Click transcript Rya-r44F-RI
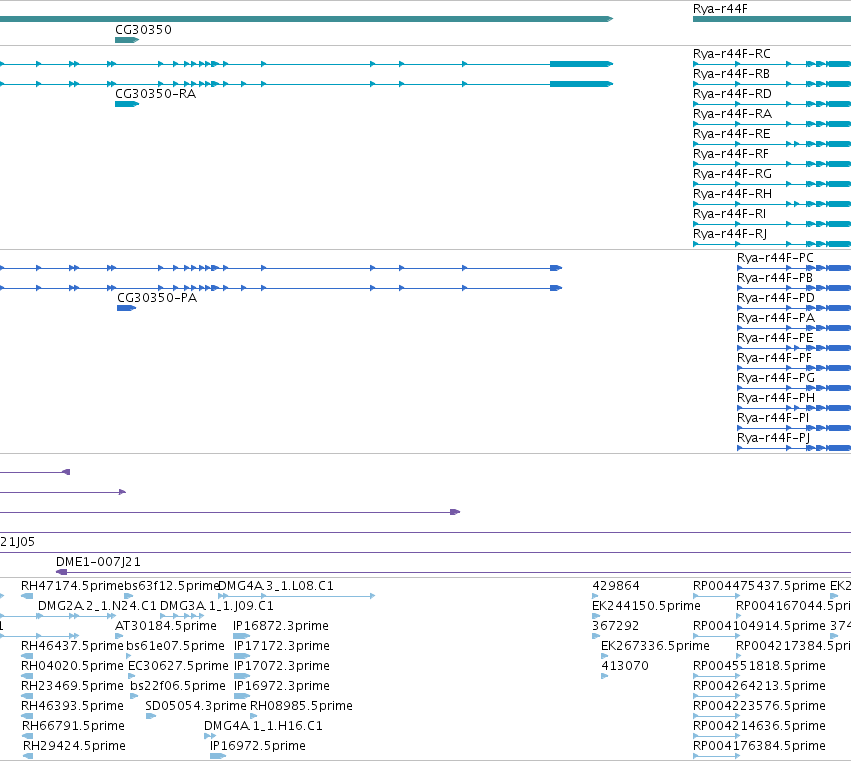Image resolution: width=851 pixels, height=761 pixels. [x=729, y=215]
